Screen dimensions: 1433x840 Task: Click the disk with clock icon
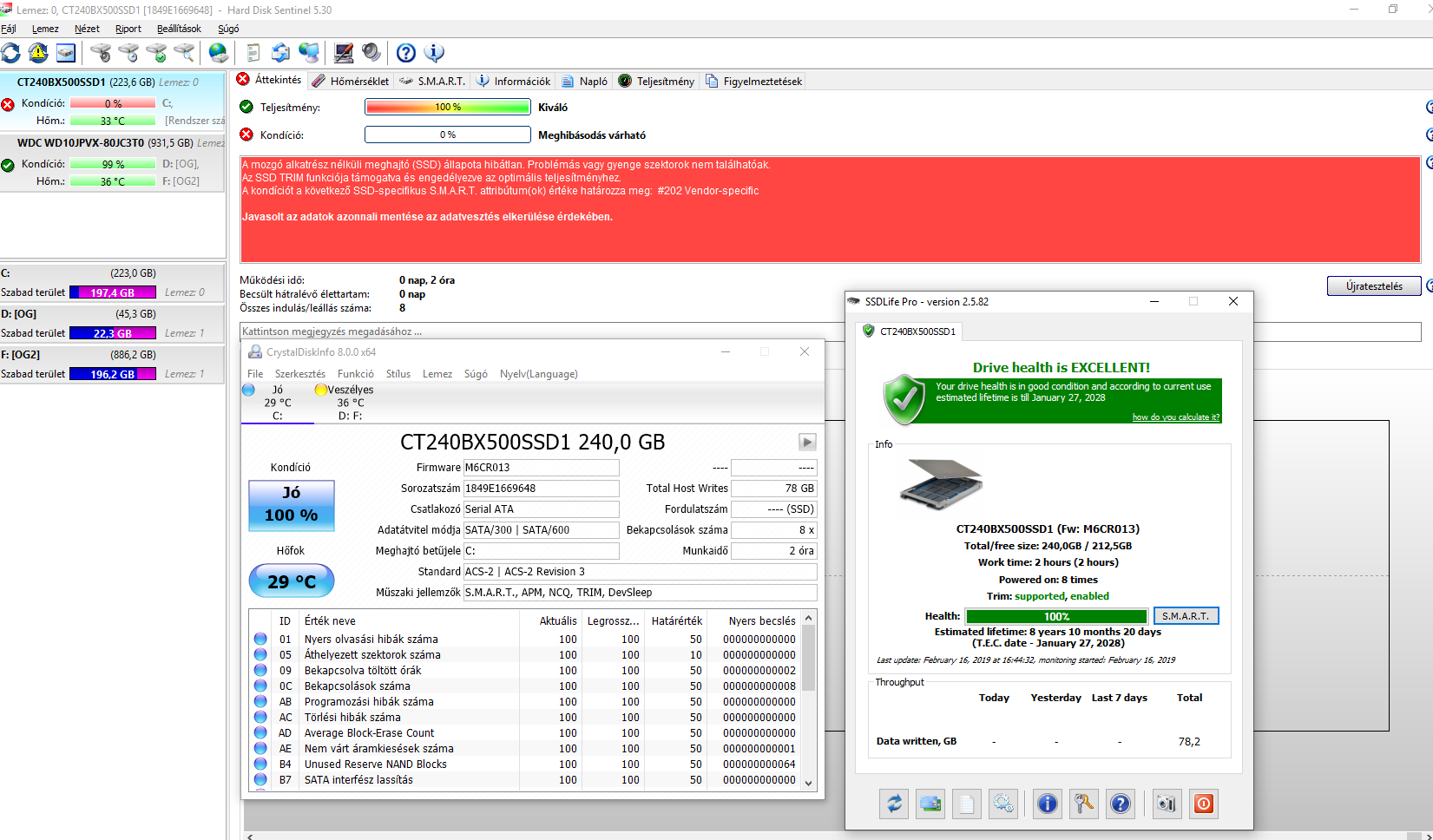(128, 53)
